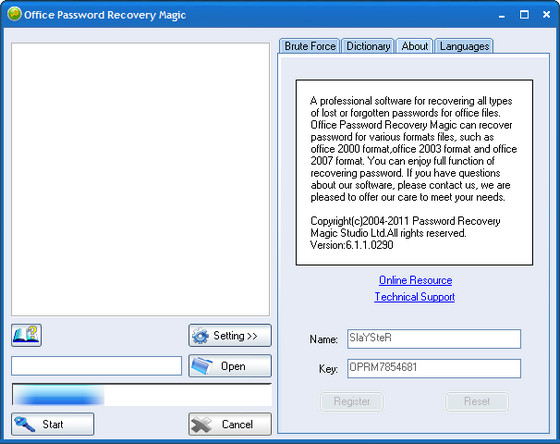Start the password recovery

click(x=52, y=424)
